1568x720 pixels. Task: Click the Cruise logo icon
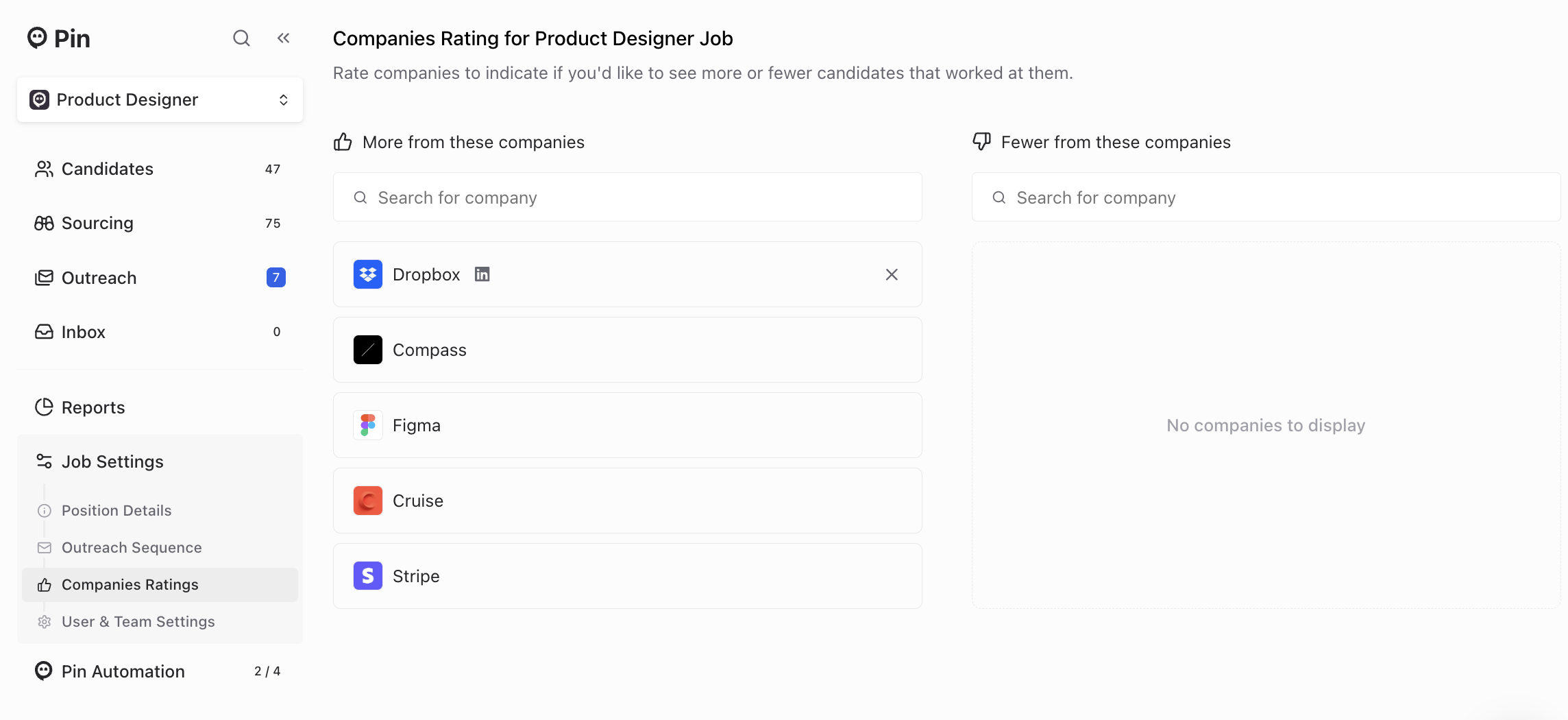coord(368,501)
